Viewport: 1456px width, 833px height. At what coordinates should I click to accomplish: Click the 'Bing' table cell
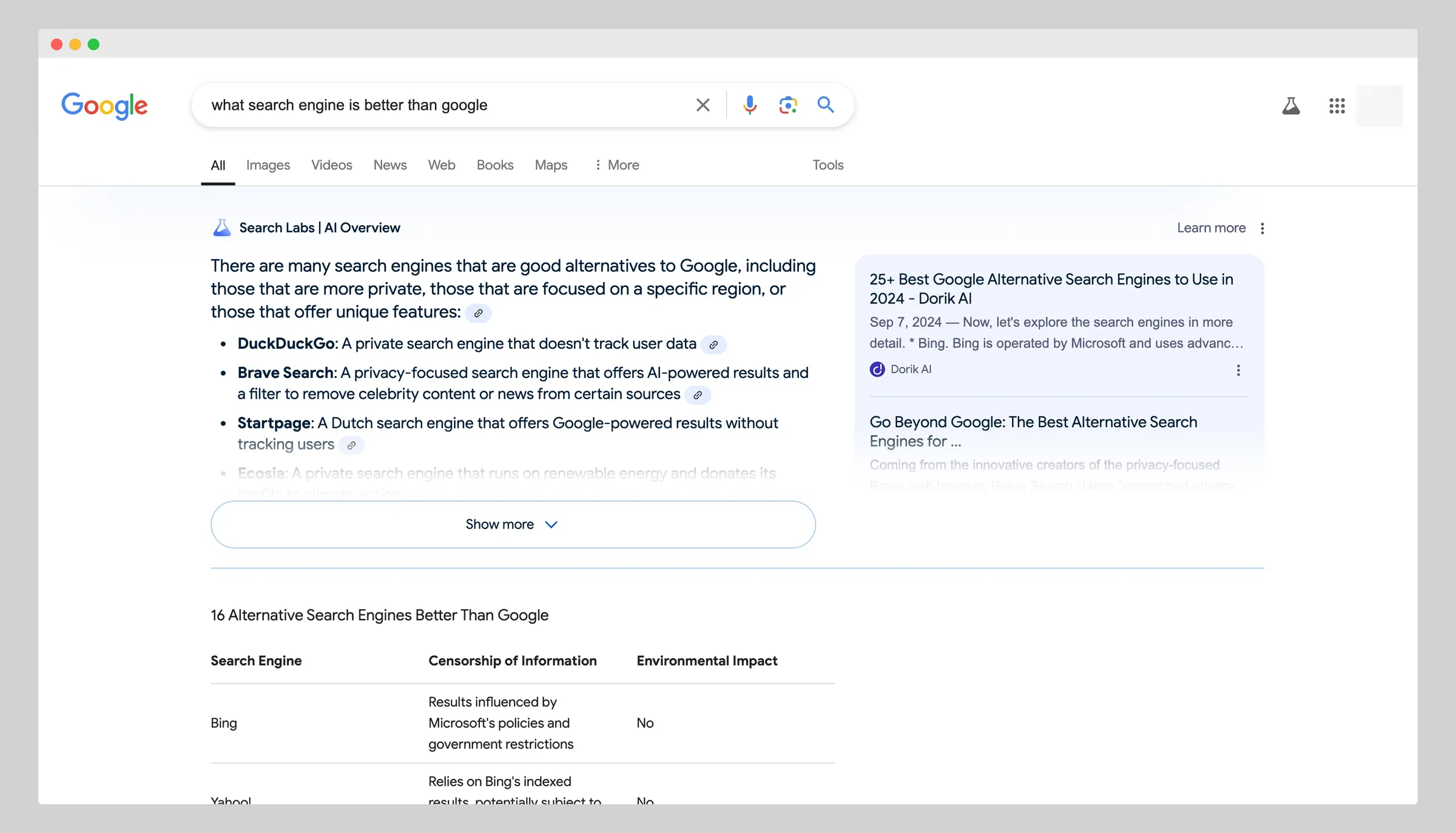[x=224, y=723]
